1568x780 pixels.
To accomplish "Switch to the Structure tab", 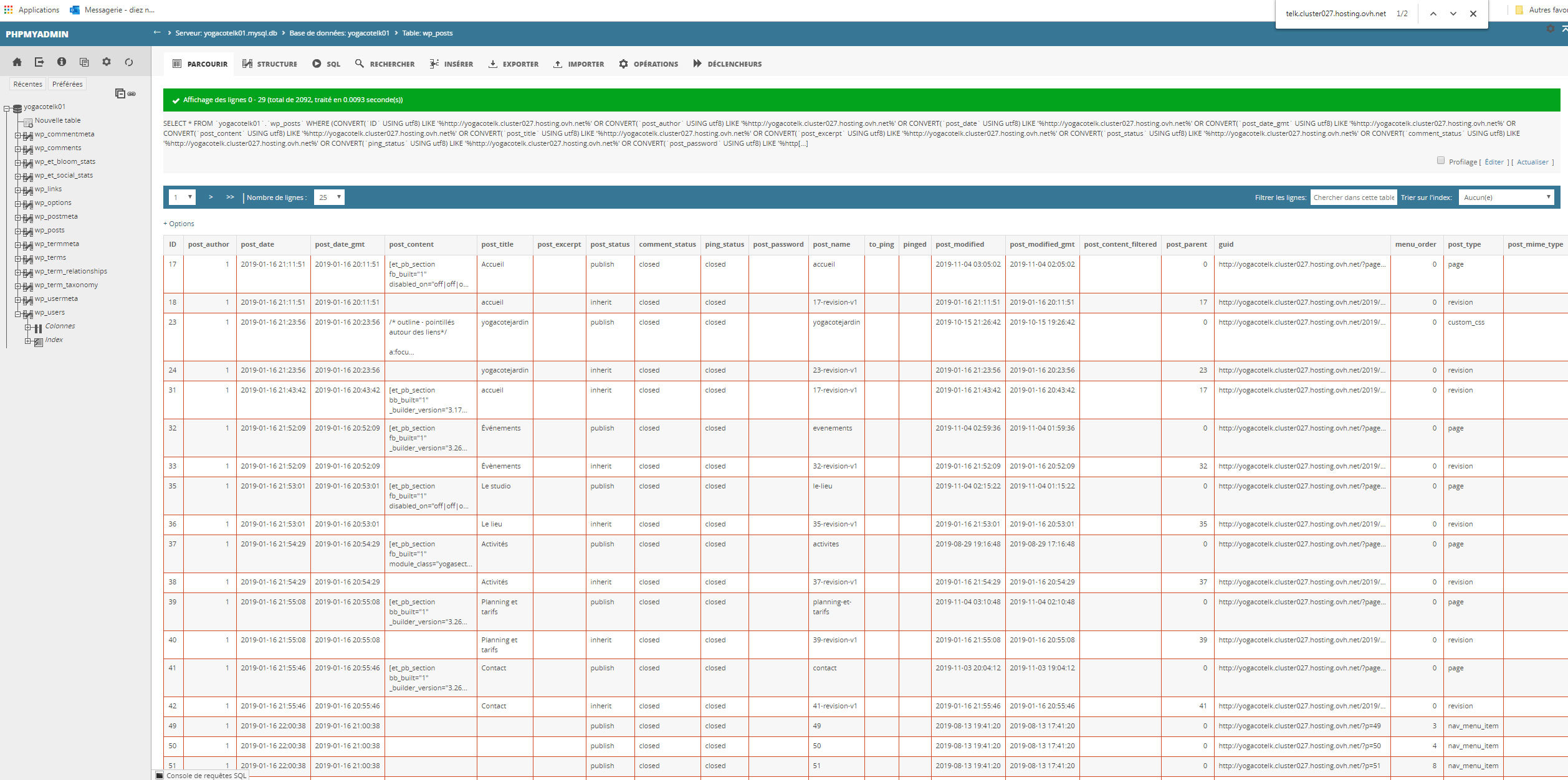I will [x=270, y=64].
